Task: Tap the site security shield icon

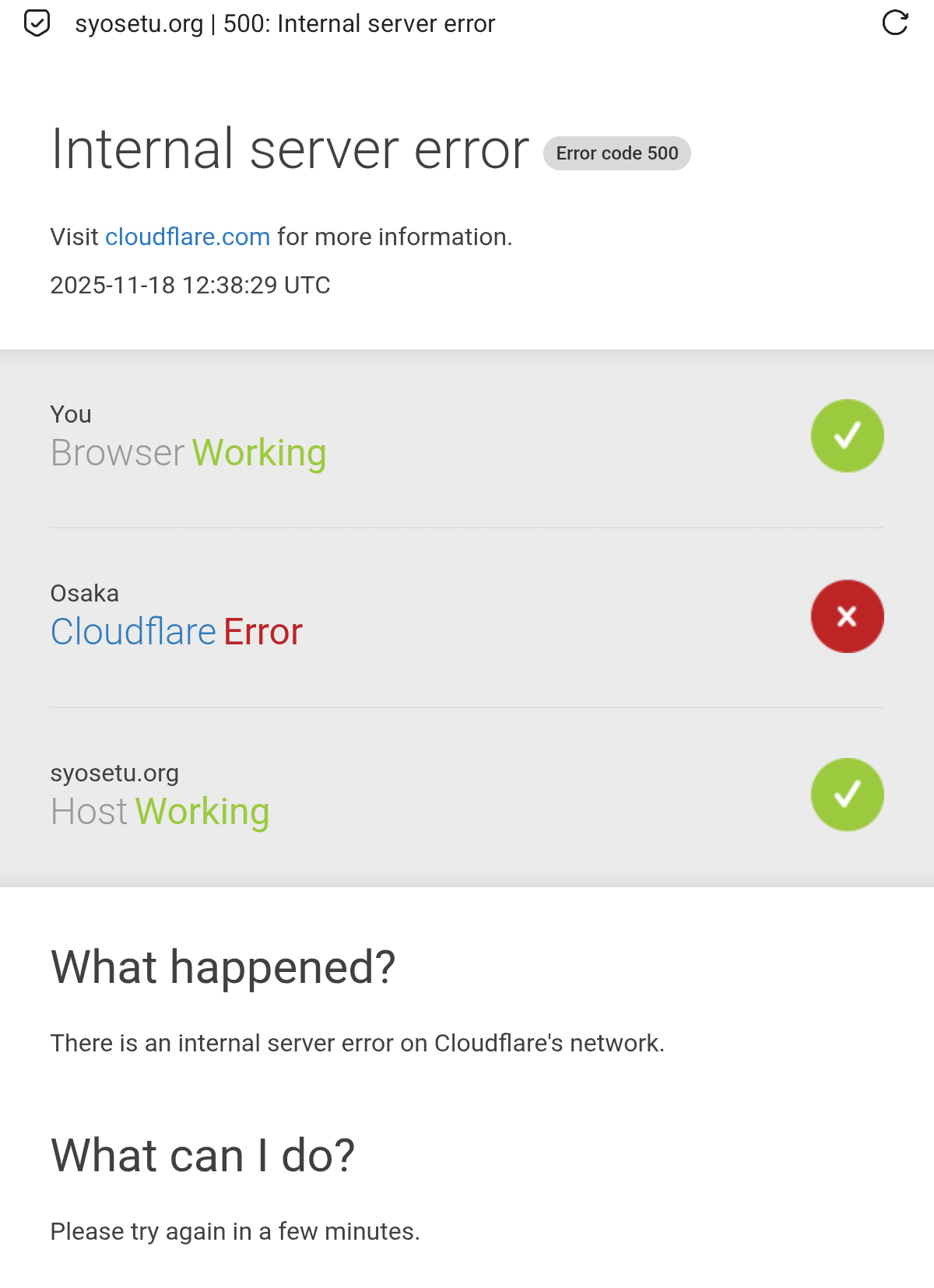Action: pyautogui.click(x=37, y=23)
